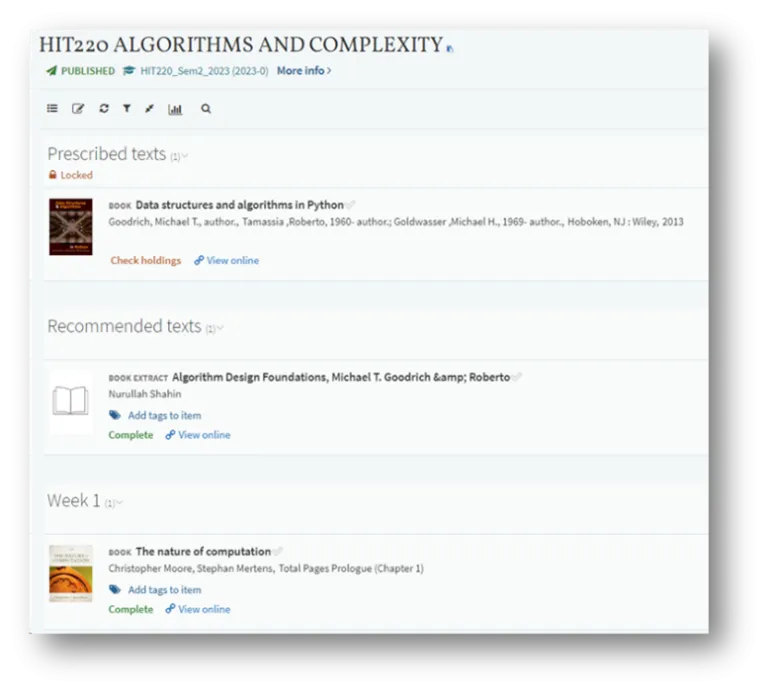Open More info link
The image size is (768, 693).
(304, 71)
